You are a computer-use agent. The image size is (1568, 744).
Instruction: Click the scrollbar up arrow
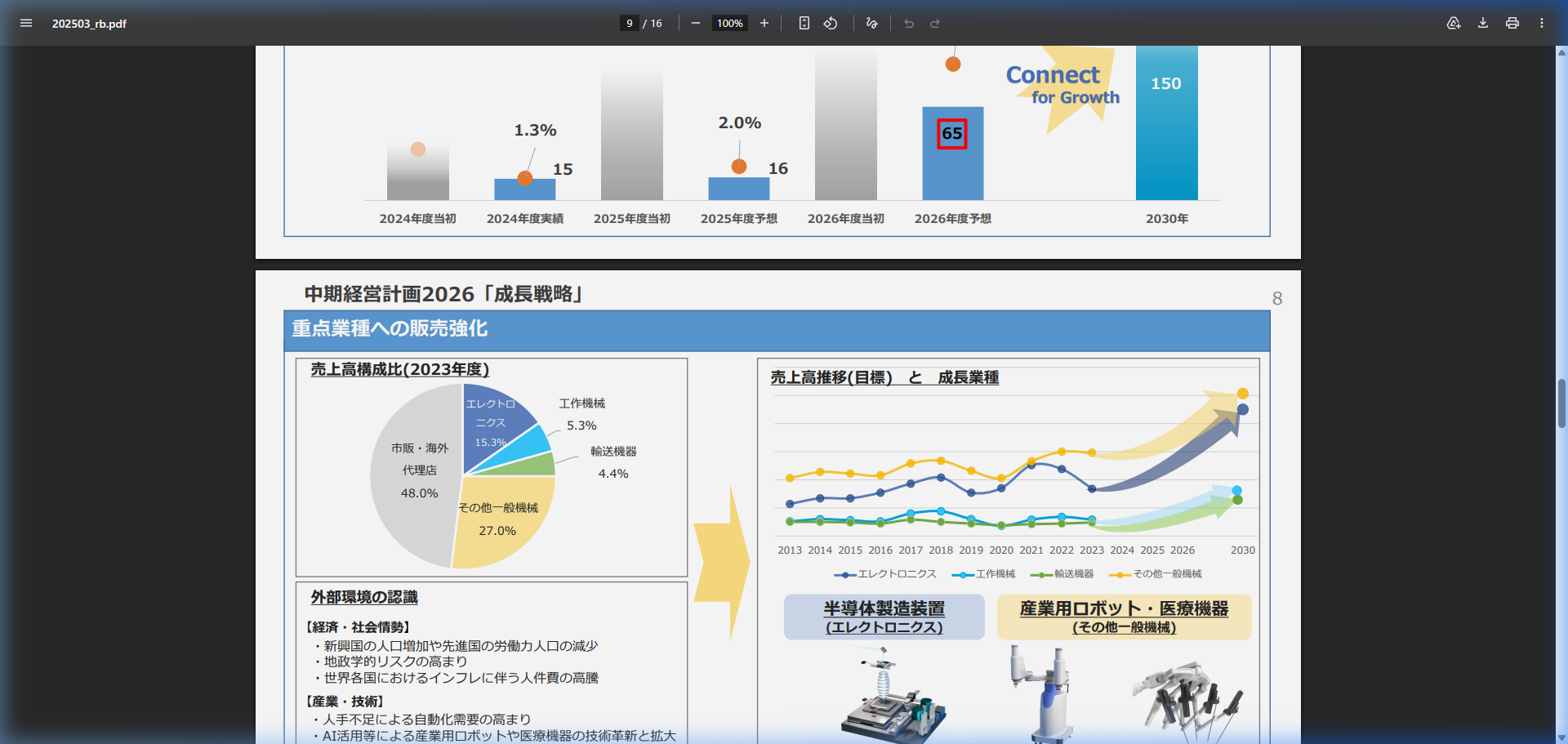coord(1561,52)
